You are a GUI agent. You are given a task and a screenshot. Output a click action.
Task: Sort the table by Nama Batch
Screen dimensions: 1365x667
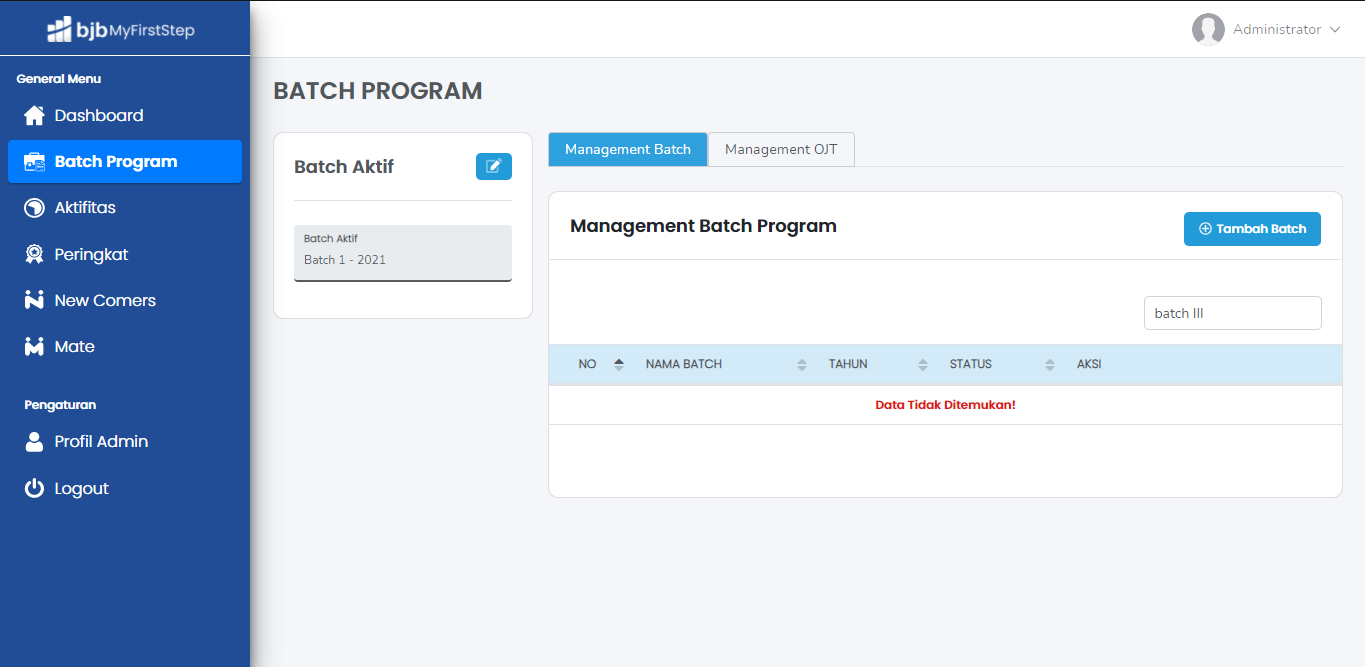point(801,364)
